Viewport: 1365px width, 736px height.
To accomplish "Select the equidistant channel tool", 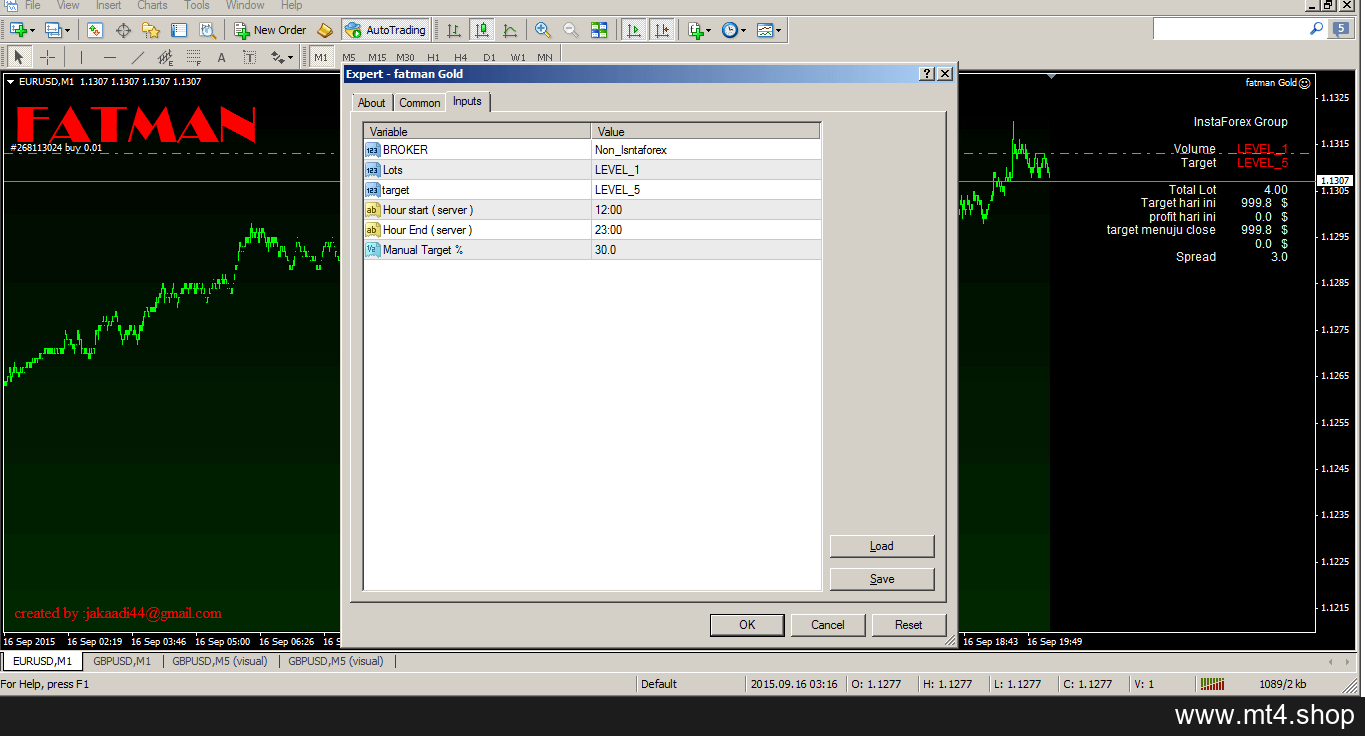I will coord(166,57).
